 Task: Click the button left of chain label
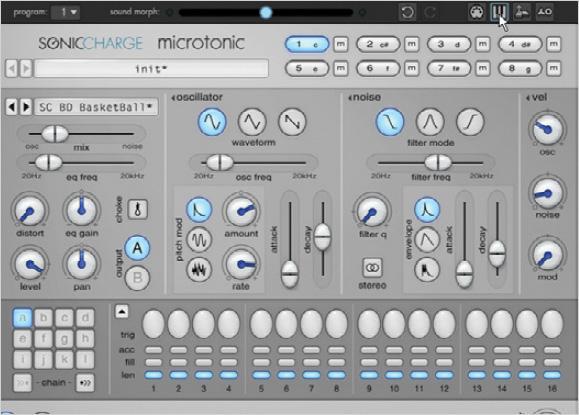coord(22,383)
